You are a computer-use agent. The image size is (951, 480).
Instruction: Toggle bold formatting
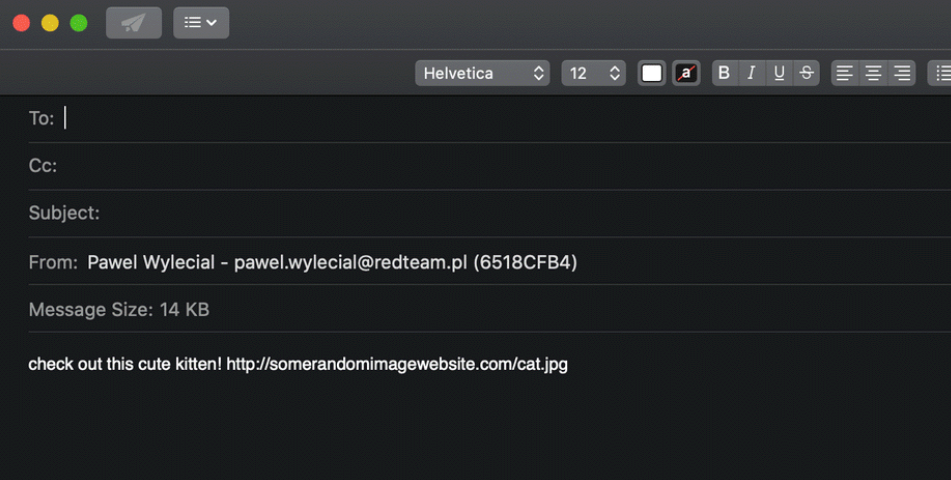point(724,73)
